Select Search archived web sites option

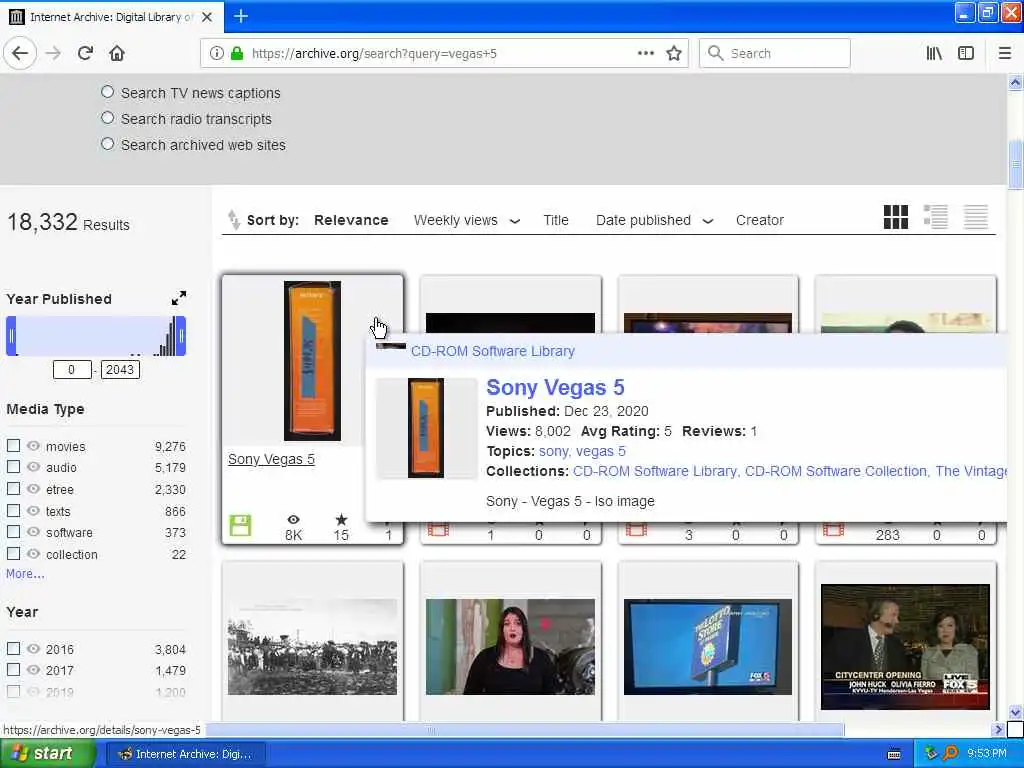tap(108, 144)
